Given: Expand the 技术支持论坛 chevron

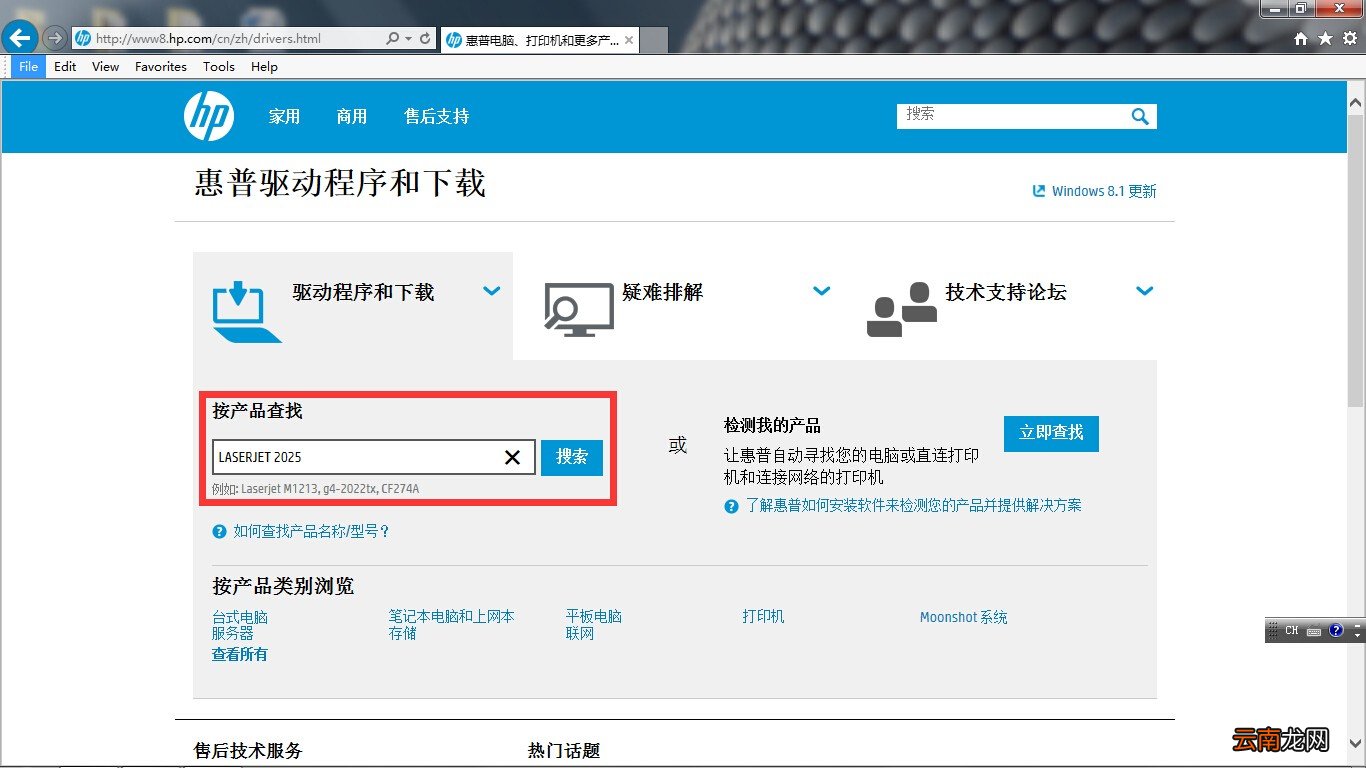Looking at the screenshot, I should pos(1145,291).
